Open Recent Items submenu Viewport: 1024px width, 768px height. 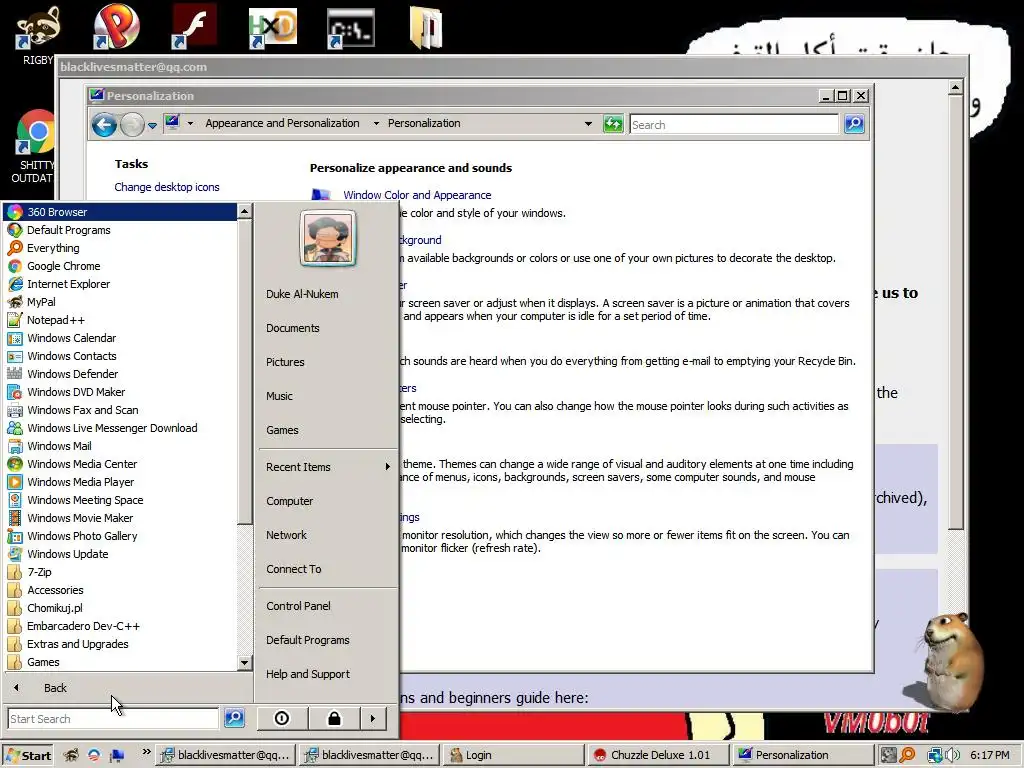tap(328, 467)
